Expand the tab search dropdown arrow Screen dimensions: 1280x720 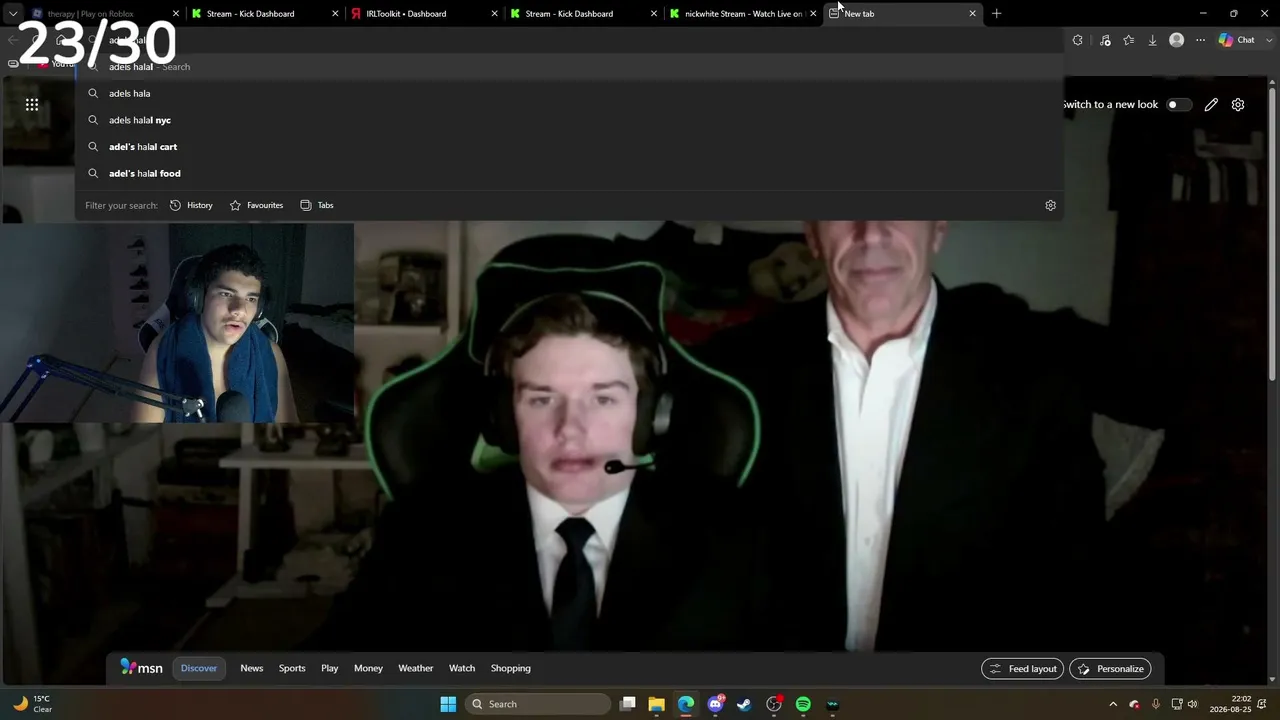[x=13, y=14]
